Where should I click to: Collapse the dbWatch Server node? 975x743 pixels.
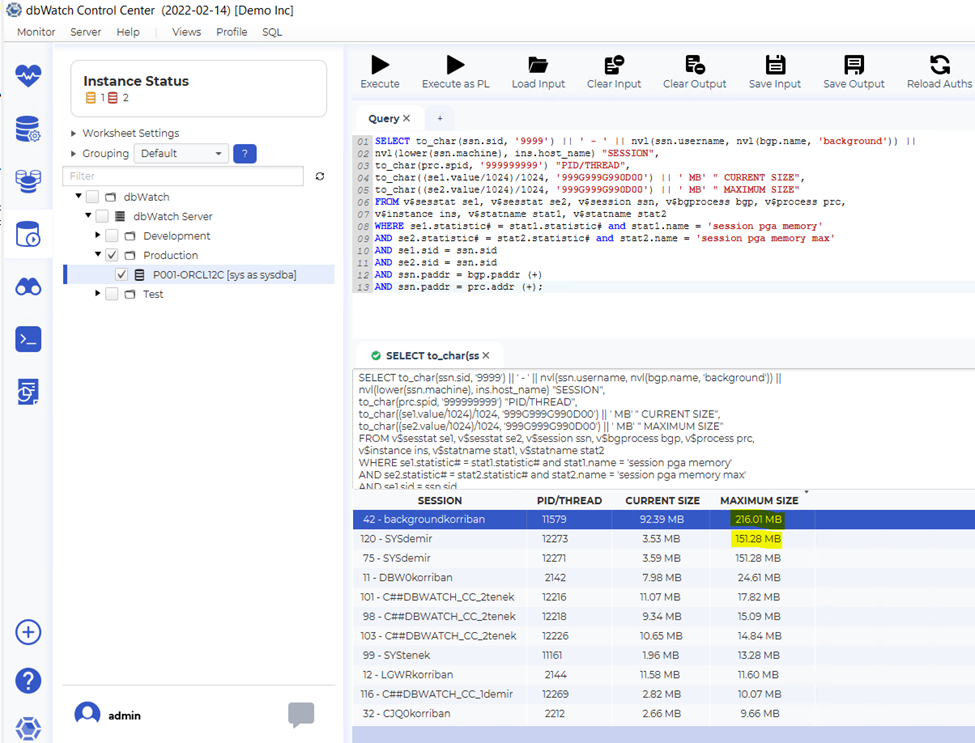[x=88, y=216]
